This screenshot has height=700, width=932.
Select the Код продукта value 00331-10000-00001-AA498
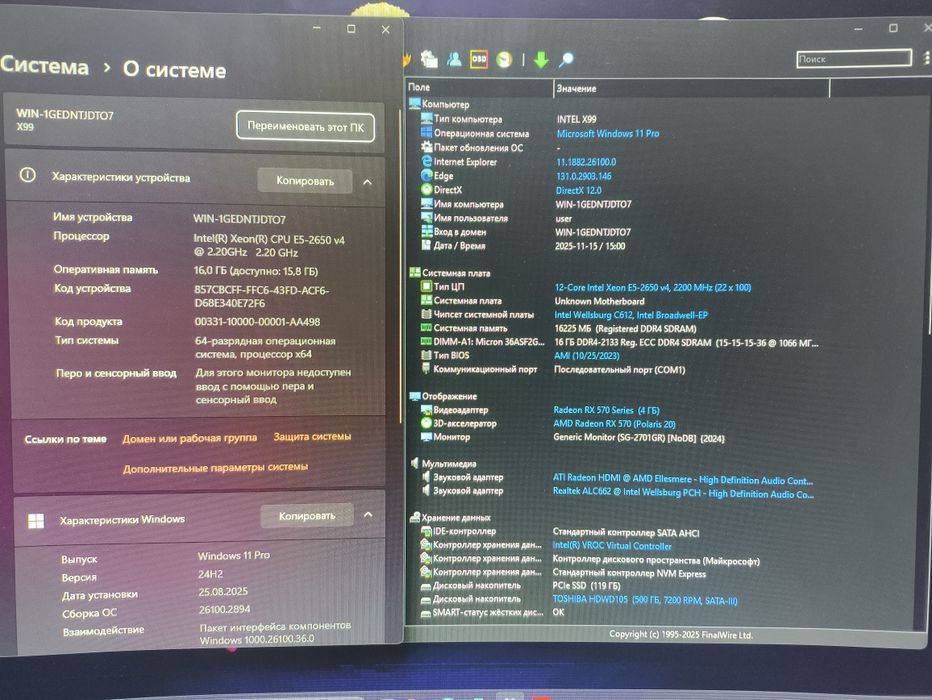pos(257,321)
